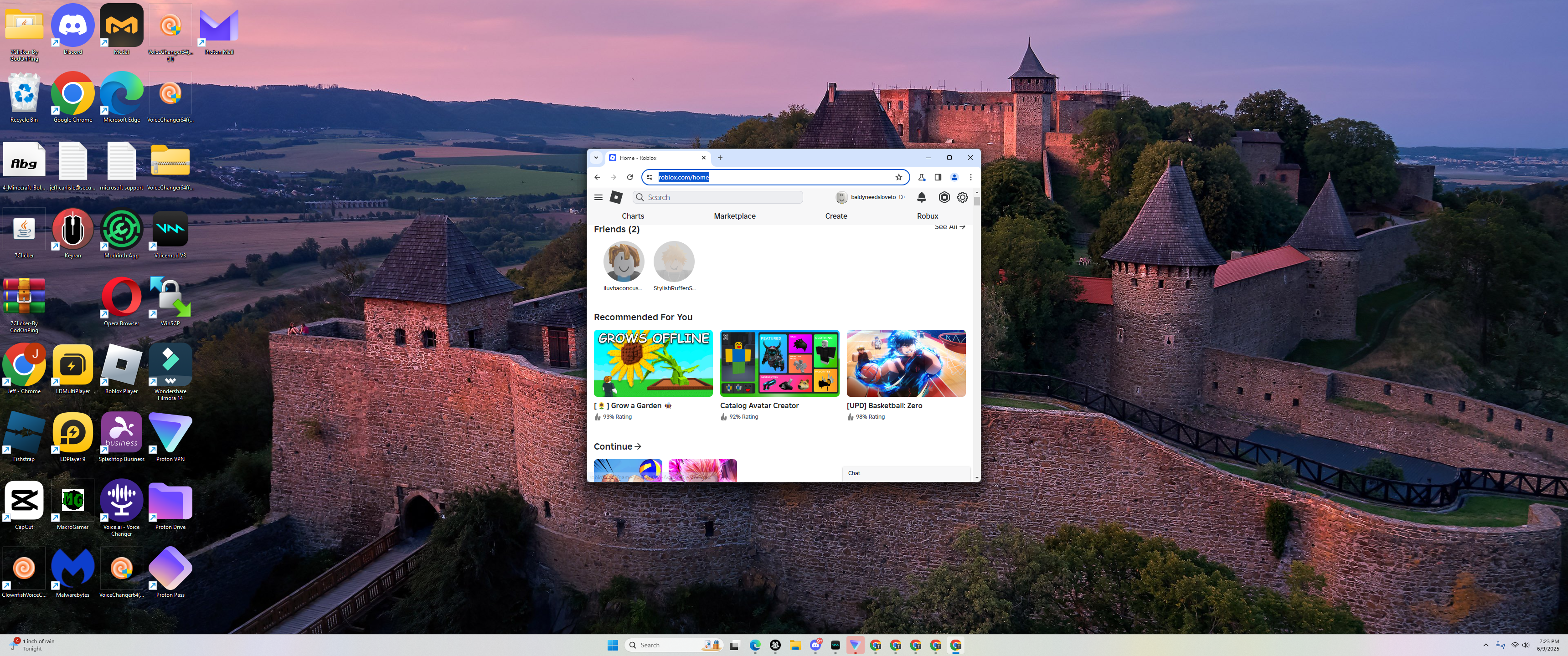Click the Roblox logo home icon
1568x656 pixels.
[616, 197]
